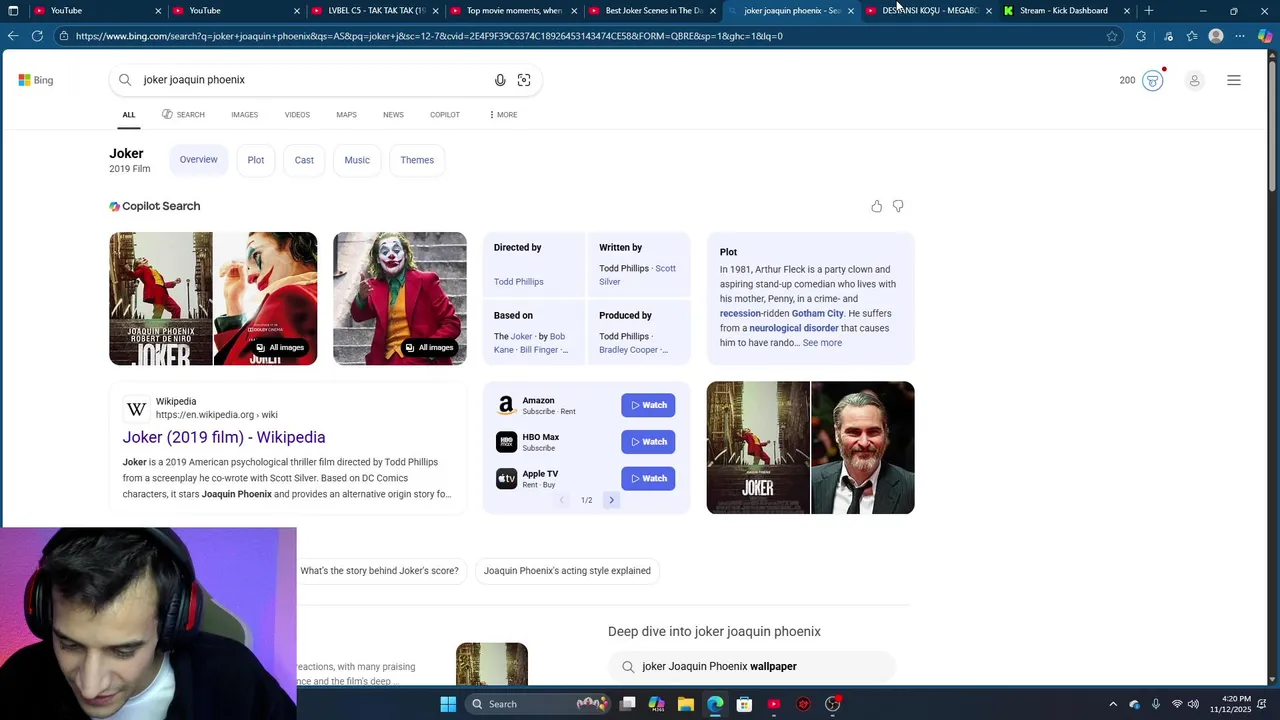Open the browser profile avatar
This screenshot has height=720, width=1280.
(x=1216, y=36)
